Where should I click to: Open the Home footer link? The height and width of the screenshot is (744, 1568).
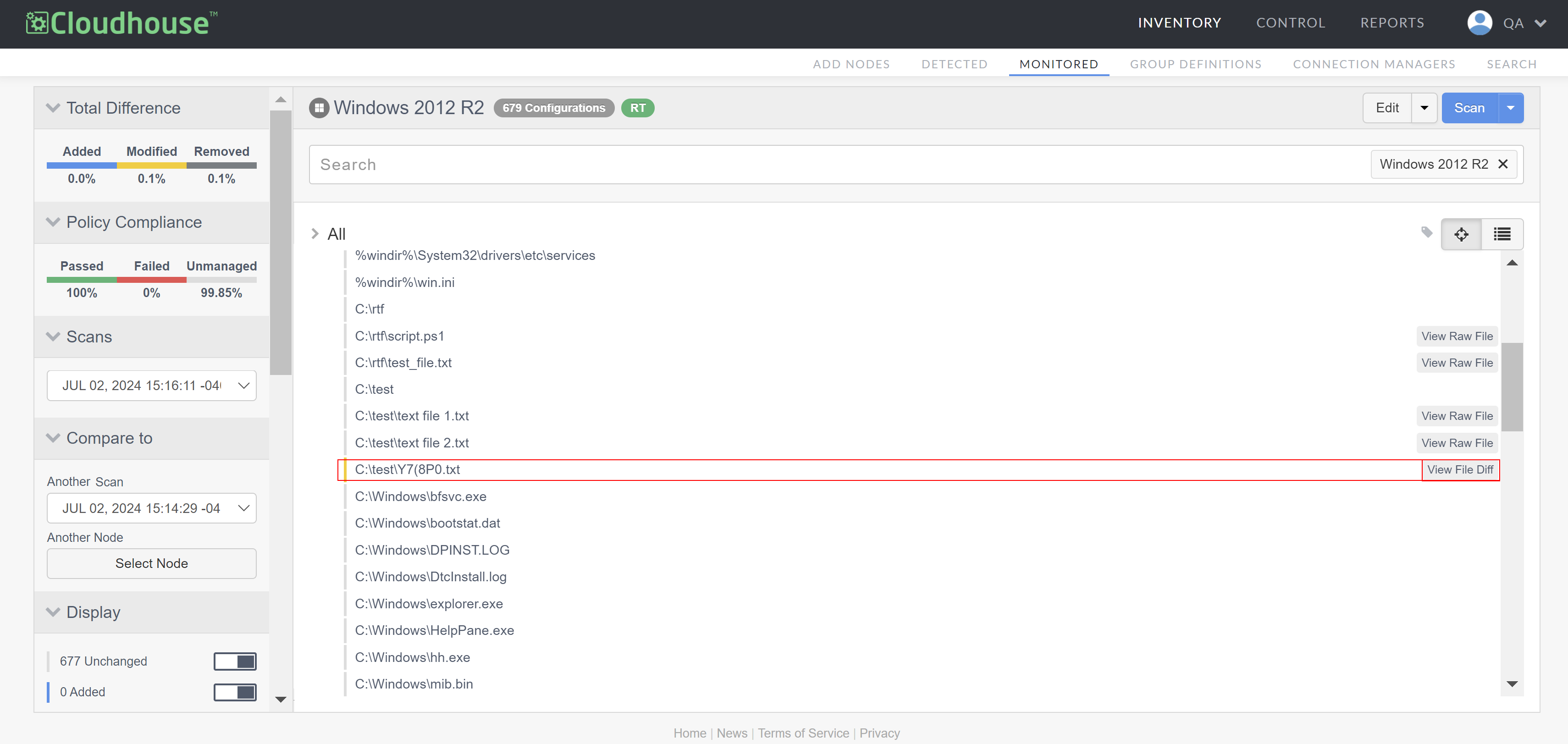690,733
